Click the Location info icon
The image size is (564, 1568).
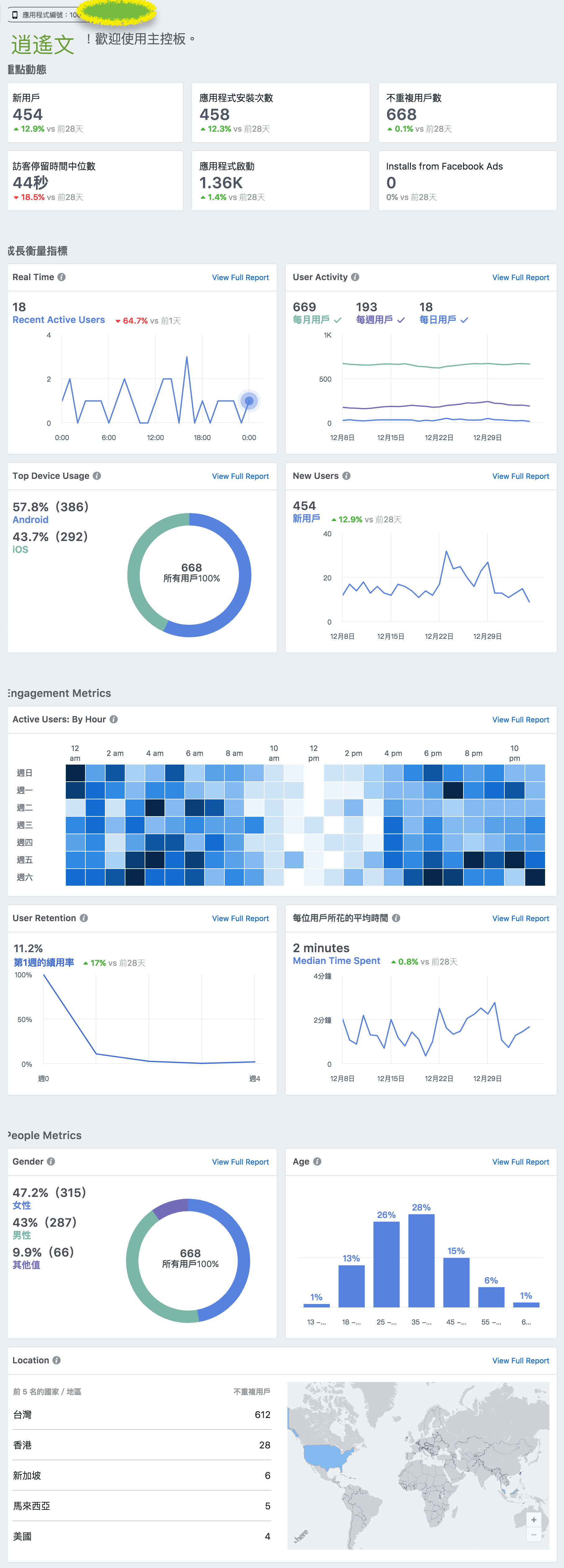(x=56, y=1361)
